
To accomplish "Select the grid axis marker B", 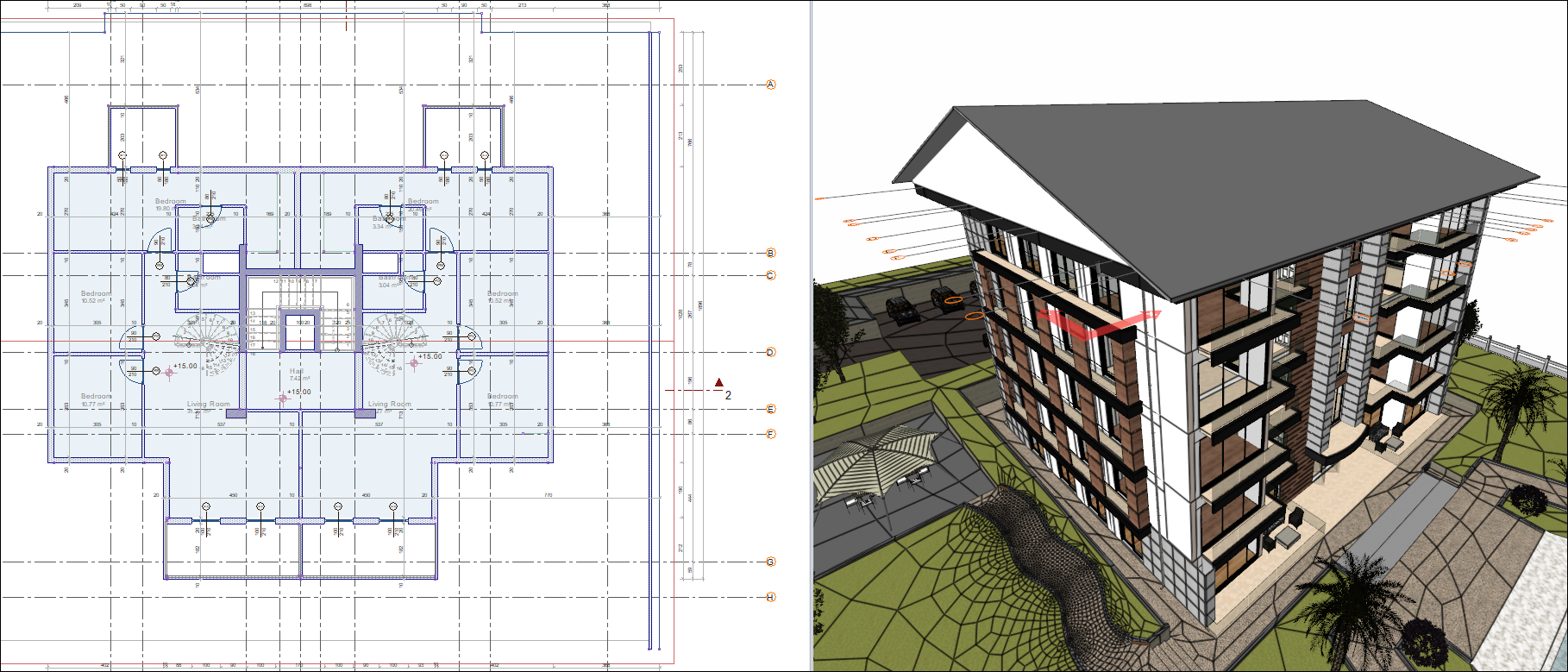I will click(771, 253).
